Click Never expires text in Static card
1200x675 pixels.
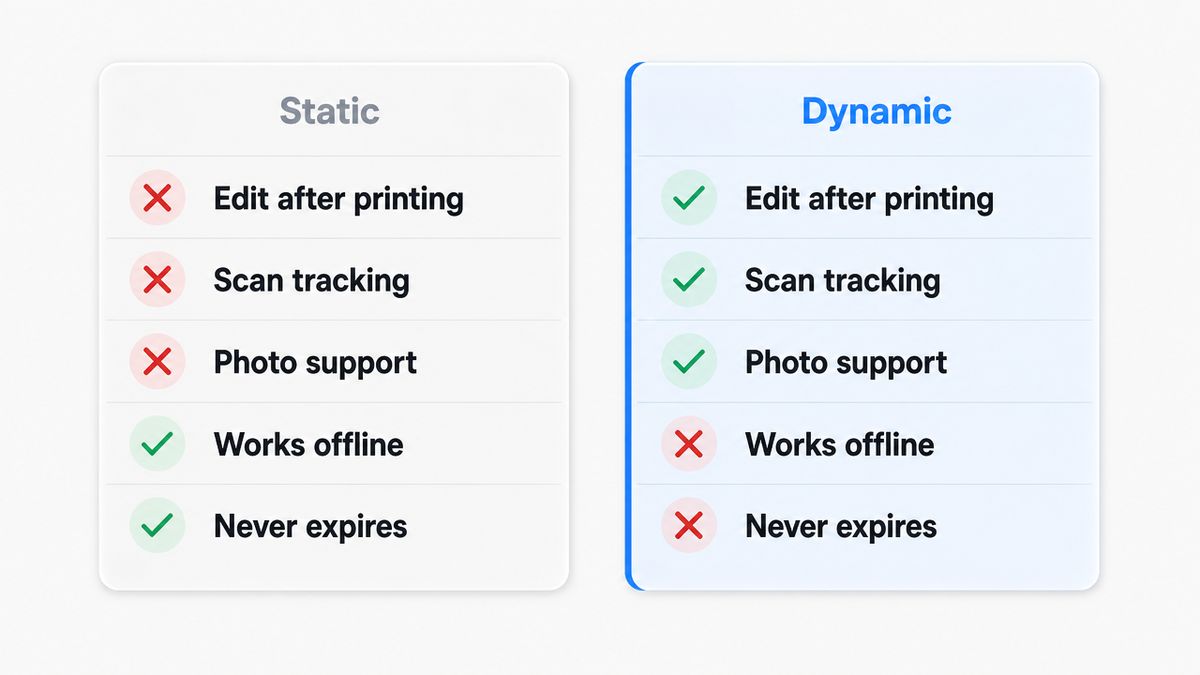pyautogui.click(x=311, y=527)
